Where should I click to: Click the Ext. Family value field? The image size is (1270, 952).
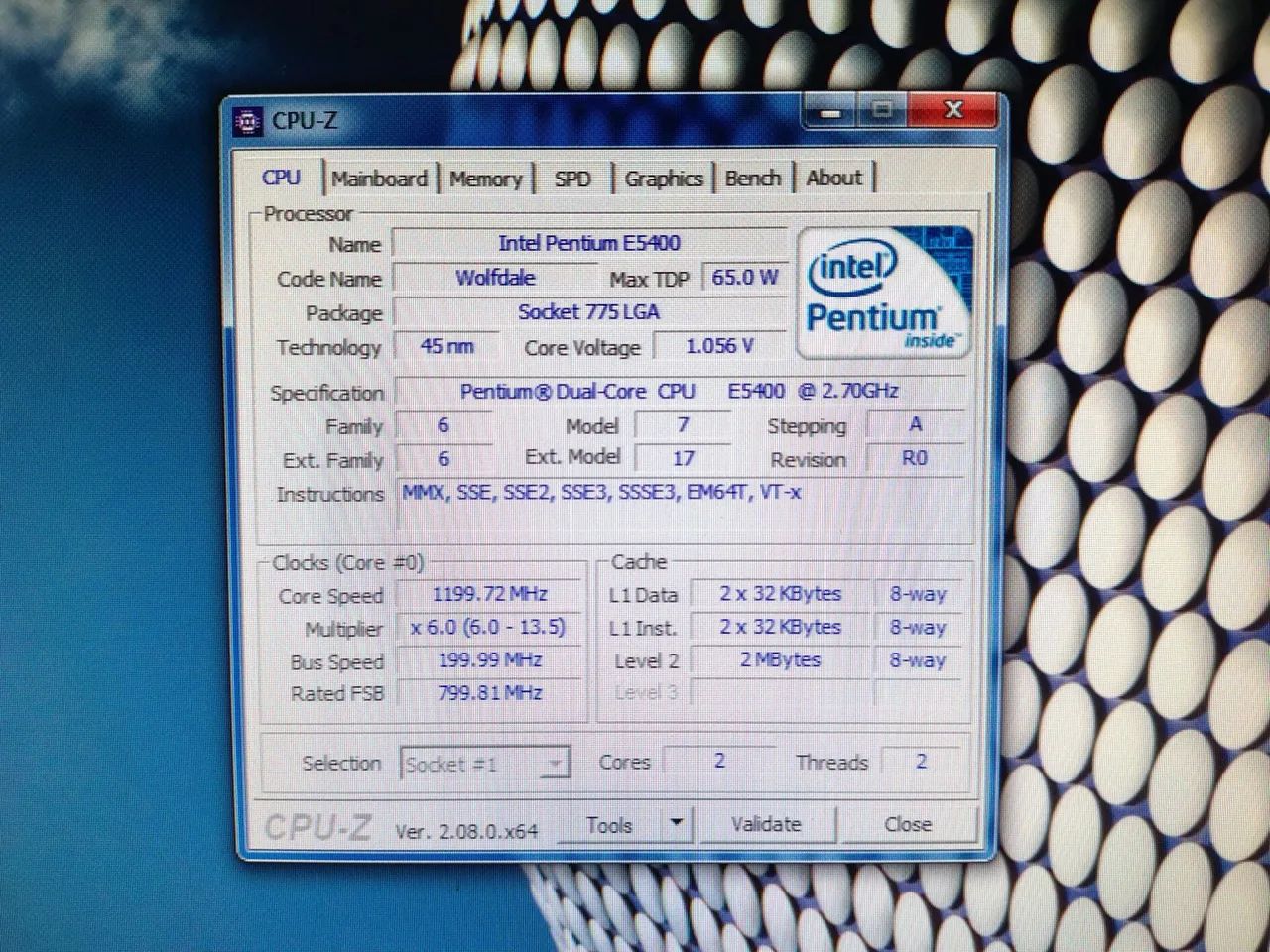[x=444, y=459]
